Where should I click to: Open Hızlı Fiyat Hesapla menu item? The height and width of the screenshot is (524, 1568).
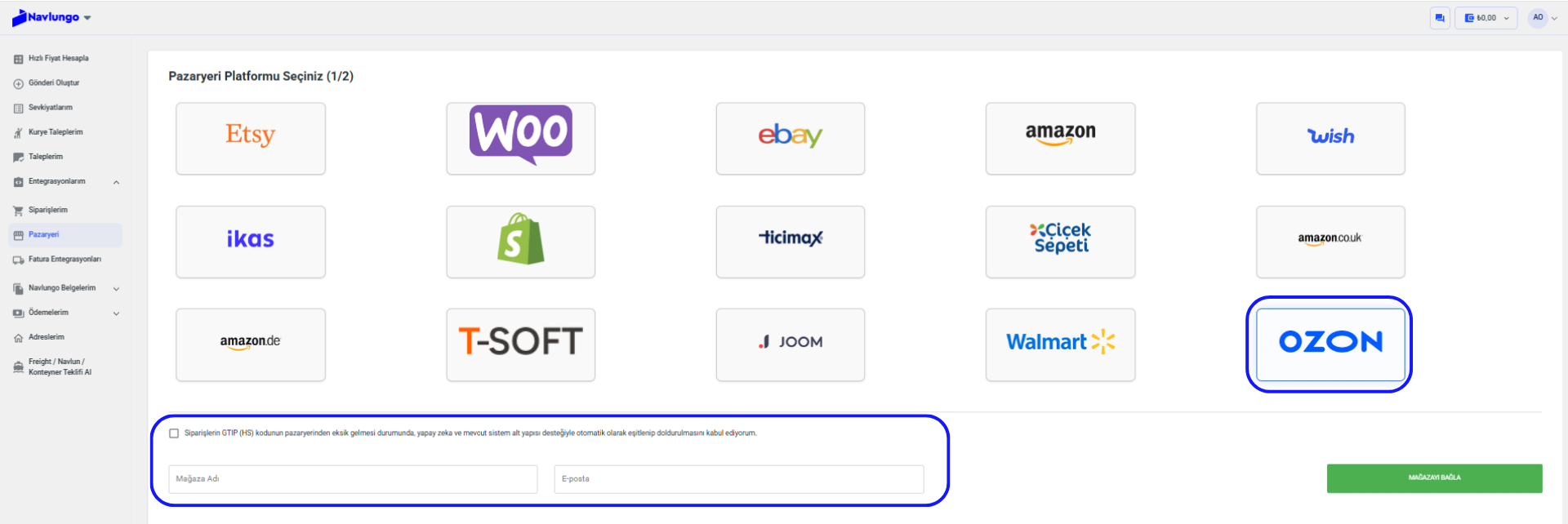coord(58,59)
